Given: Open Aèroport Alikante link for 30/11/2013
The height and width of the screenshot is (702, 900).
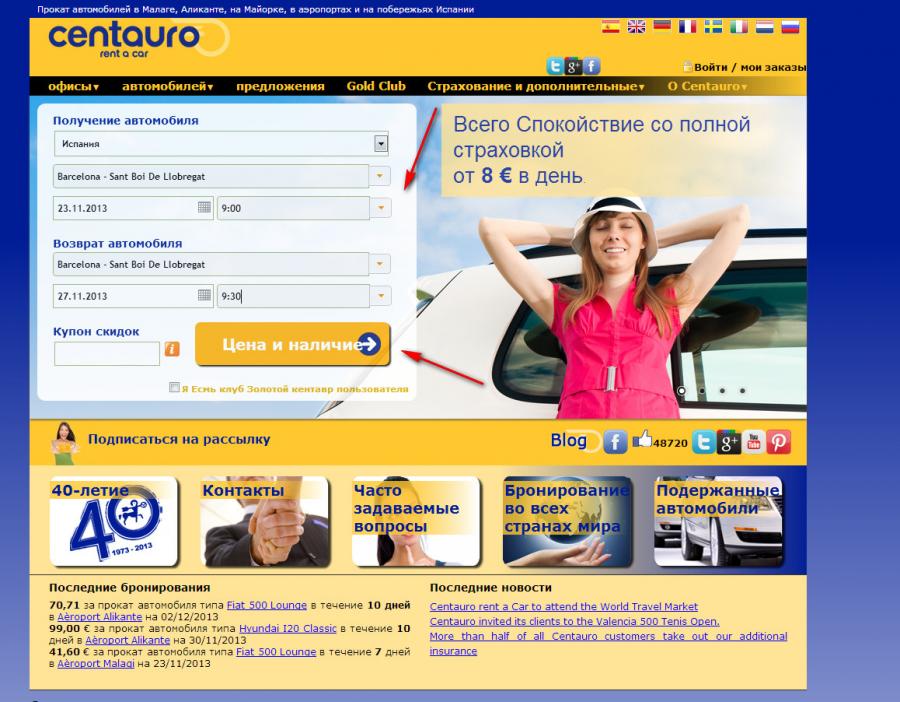Looking at the screenshot, I should pos(127,640).
